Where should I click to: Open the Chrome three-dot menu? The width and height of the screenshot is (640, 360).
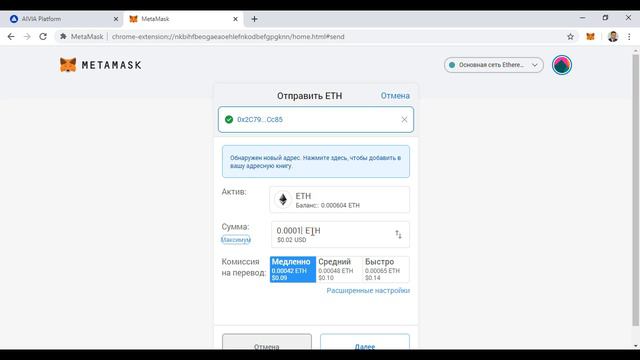pyautogui.click(x=629, y=36)
